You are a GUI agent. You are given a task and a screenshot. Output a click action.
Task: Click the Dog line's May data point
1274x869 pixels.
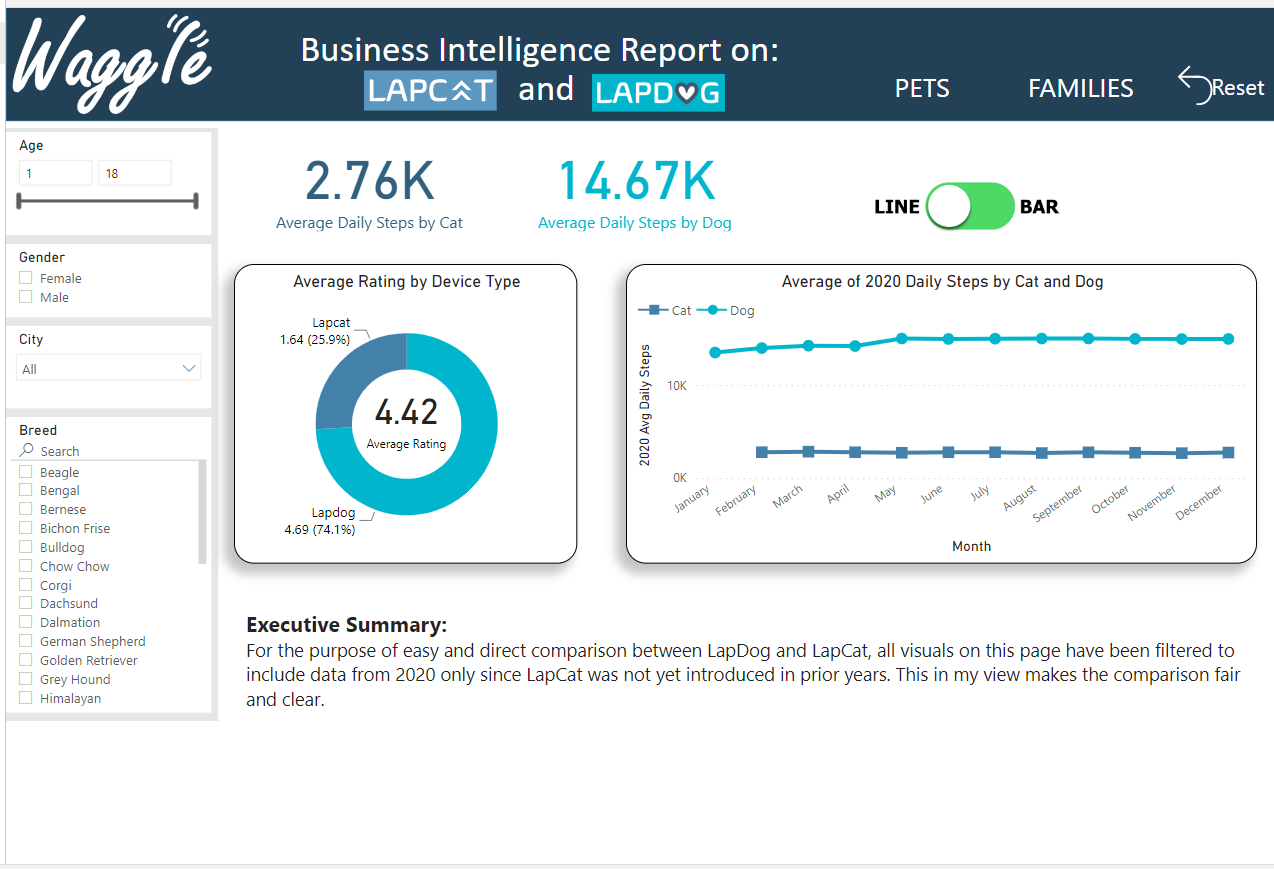(x=901, y=339)
